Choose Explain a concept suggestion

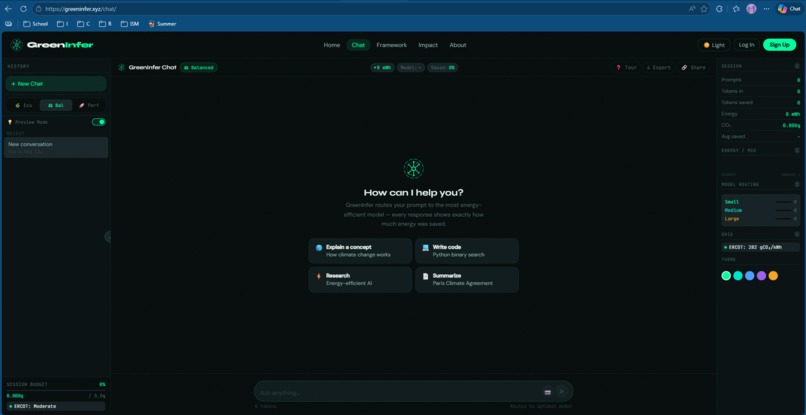(x=360, y=251)
